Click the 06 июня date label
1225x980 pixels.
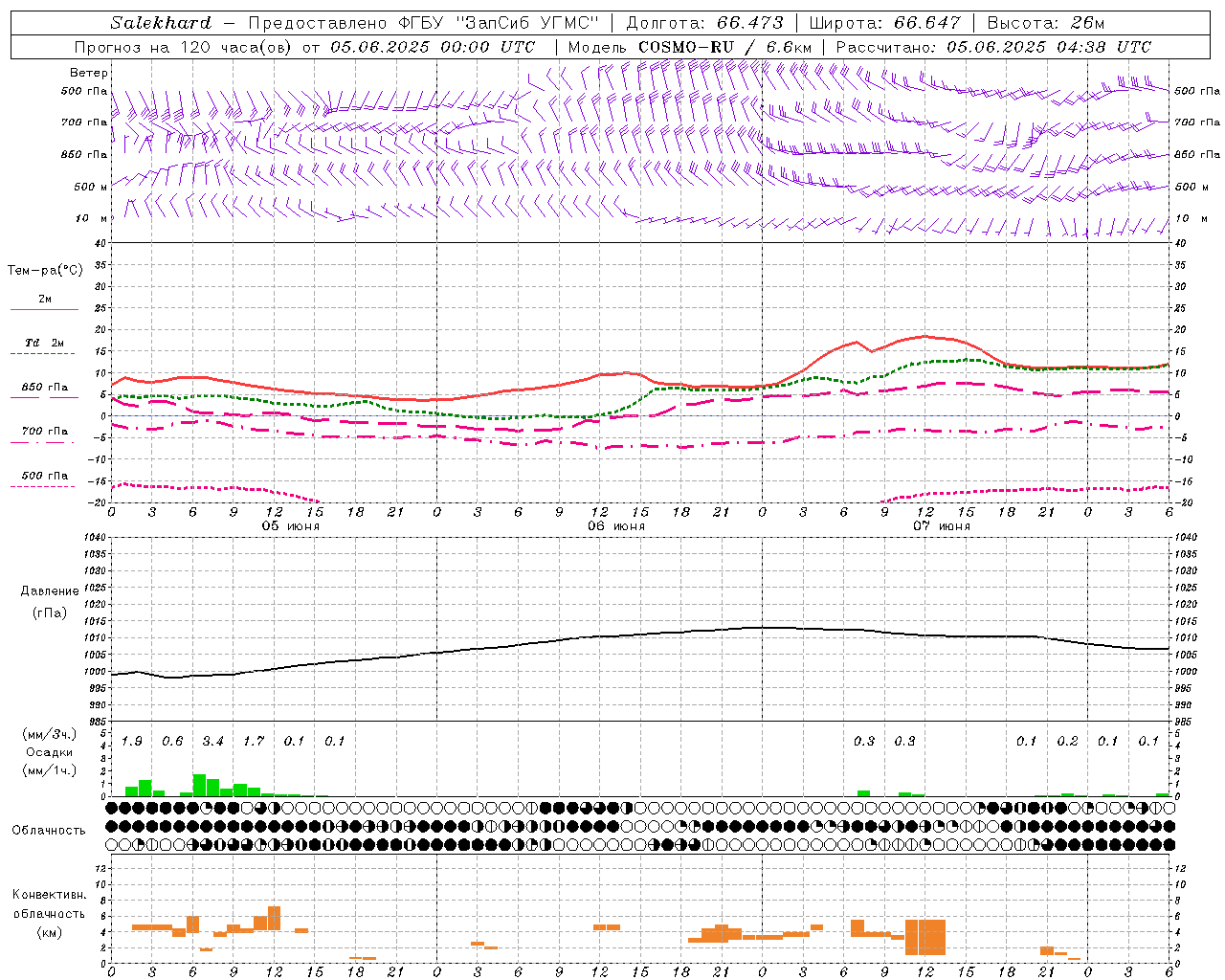616,526
